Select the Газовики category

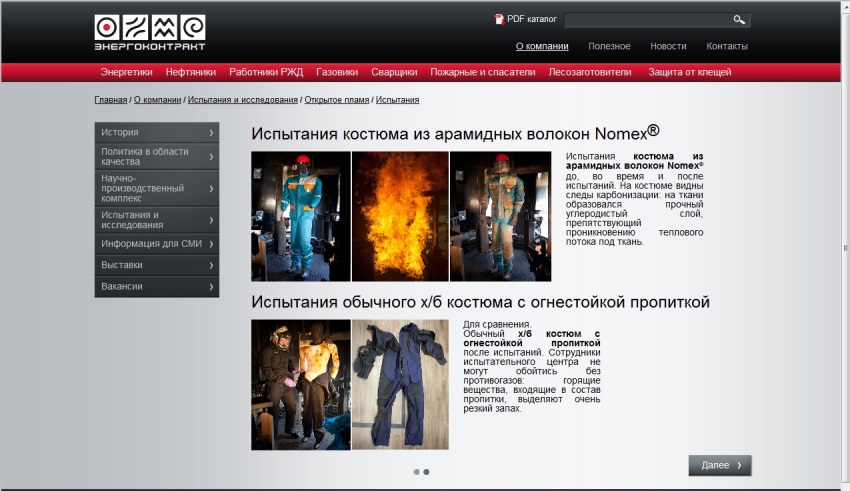coord(337,72)
